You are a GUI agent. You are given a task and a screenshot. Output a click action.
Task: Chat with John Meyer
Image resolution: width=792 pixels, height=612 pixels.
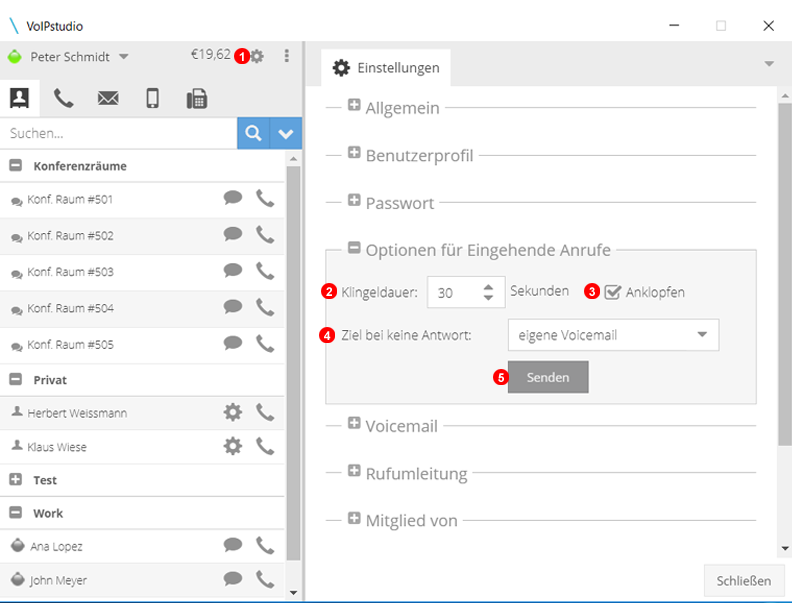pyautogui.click(x=233, y=578)
